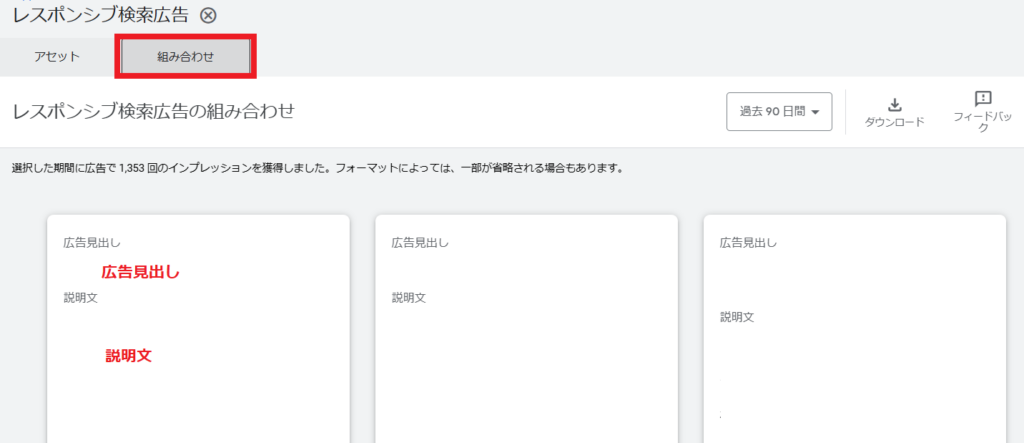The height and width of the screenshot is (443, 1024).
Task: Select the 組み合わせ tab
Action: (186, 57)
